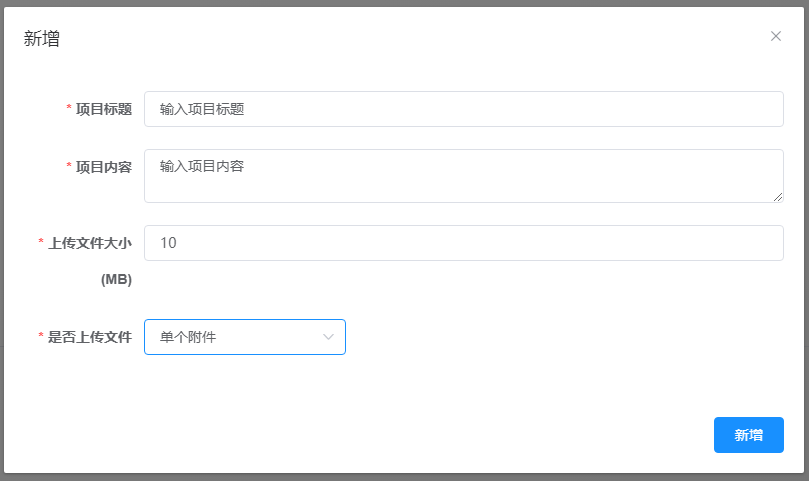This screenshot has height=481, width=809.
Task: Focus the 项目内容 text area
Action: [463, 175]
